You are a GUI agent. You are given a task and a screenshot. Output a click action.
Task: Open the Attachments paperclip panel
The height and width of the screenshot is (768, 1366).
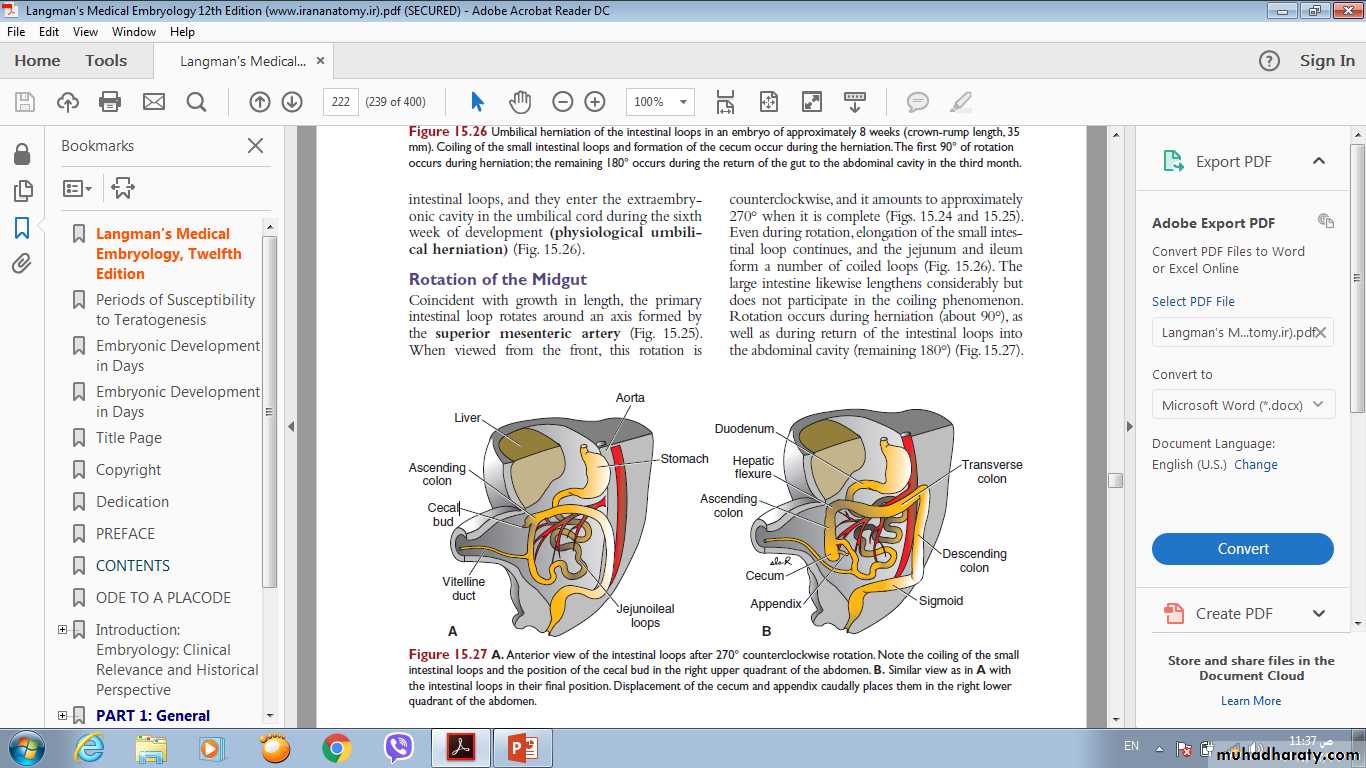tap(22, 264)
